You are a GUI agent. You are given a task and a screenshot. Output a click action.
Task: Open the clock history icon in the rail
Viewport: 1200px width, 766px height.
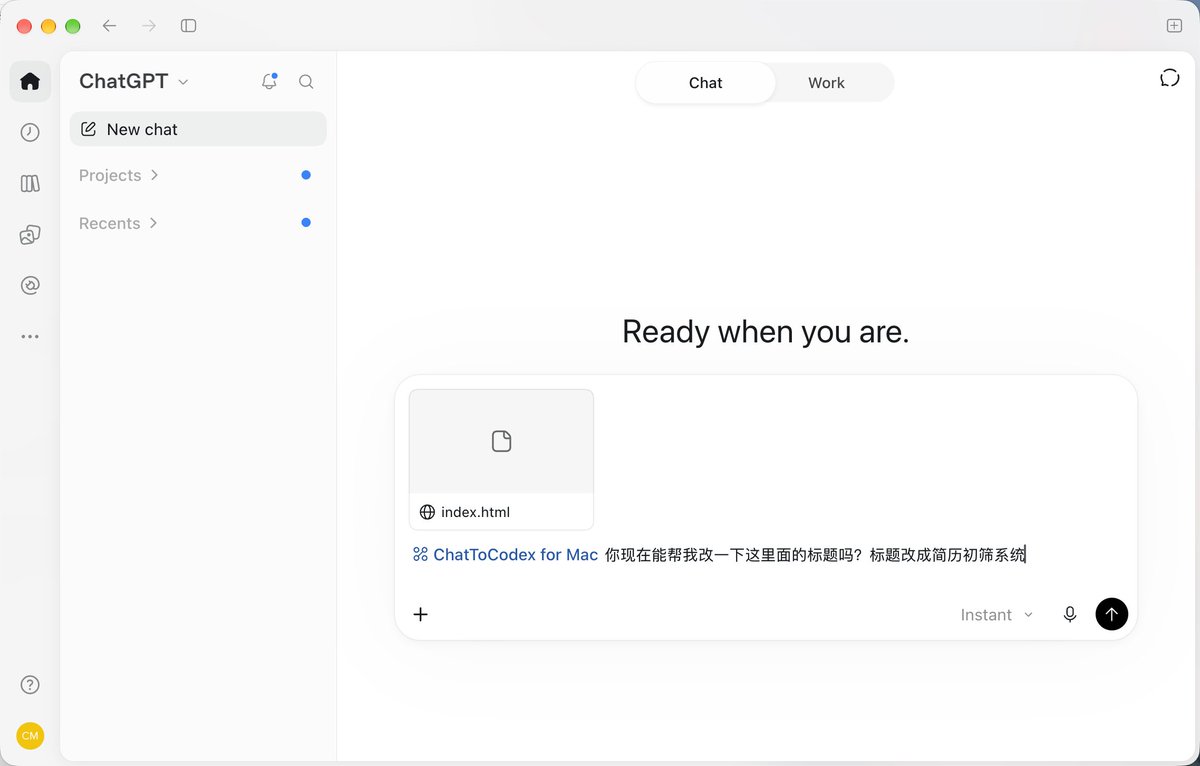click(30, 132)
